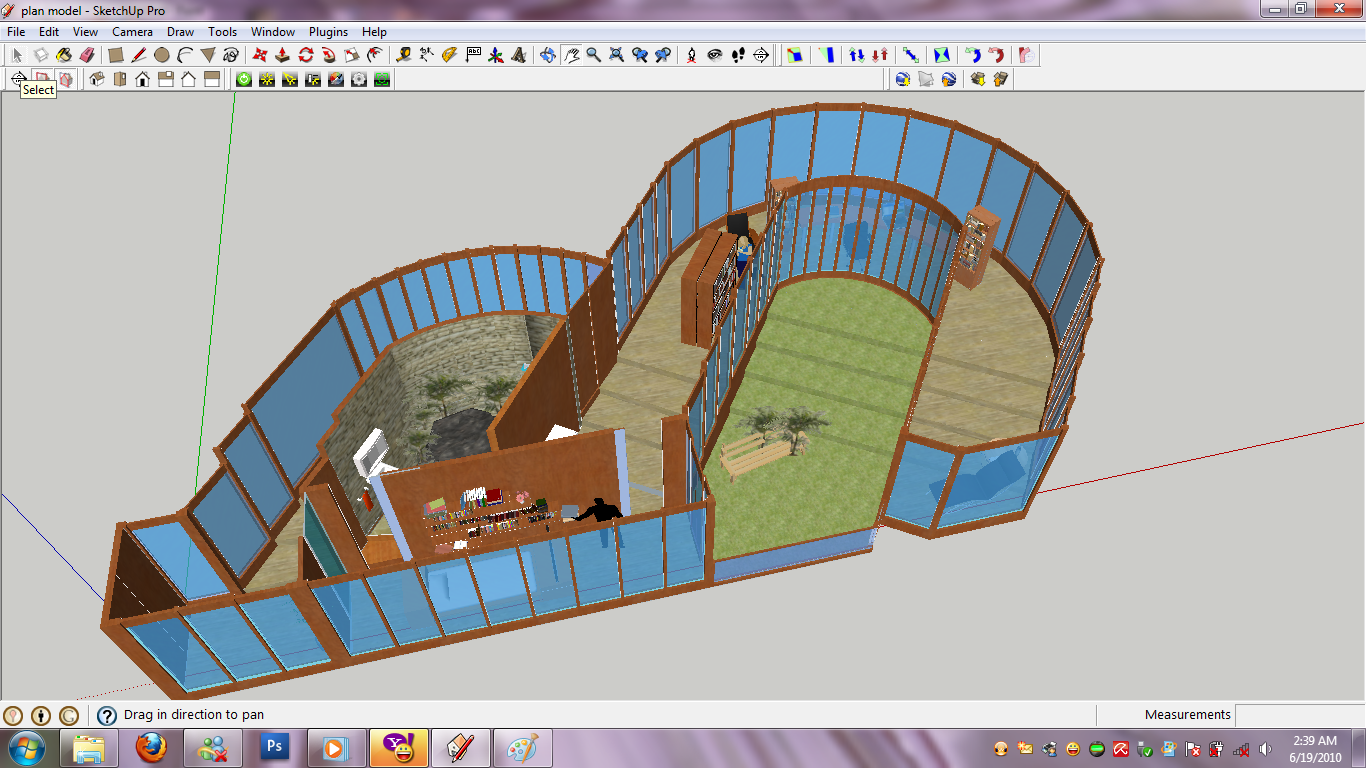This screenshot has height=768, width=1366.
Task: Switch to Front house view
Action: (143, 79)
